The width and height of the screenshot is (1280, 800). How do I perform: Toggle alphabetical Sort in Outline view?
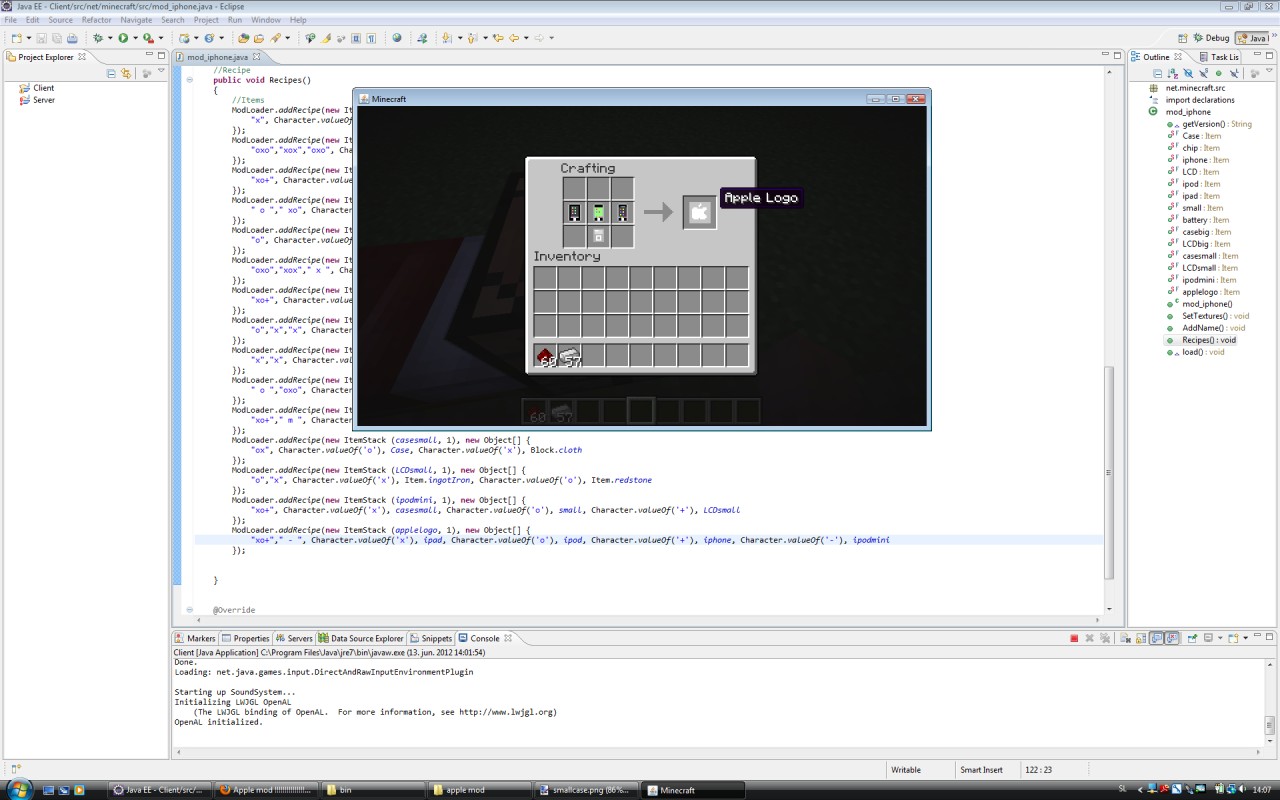coord(1173,73)
